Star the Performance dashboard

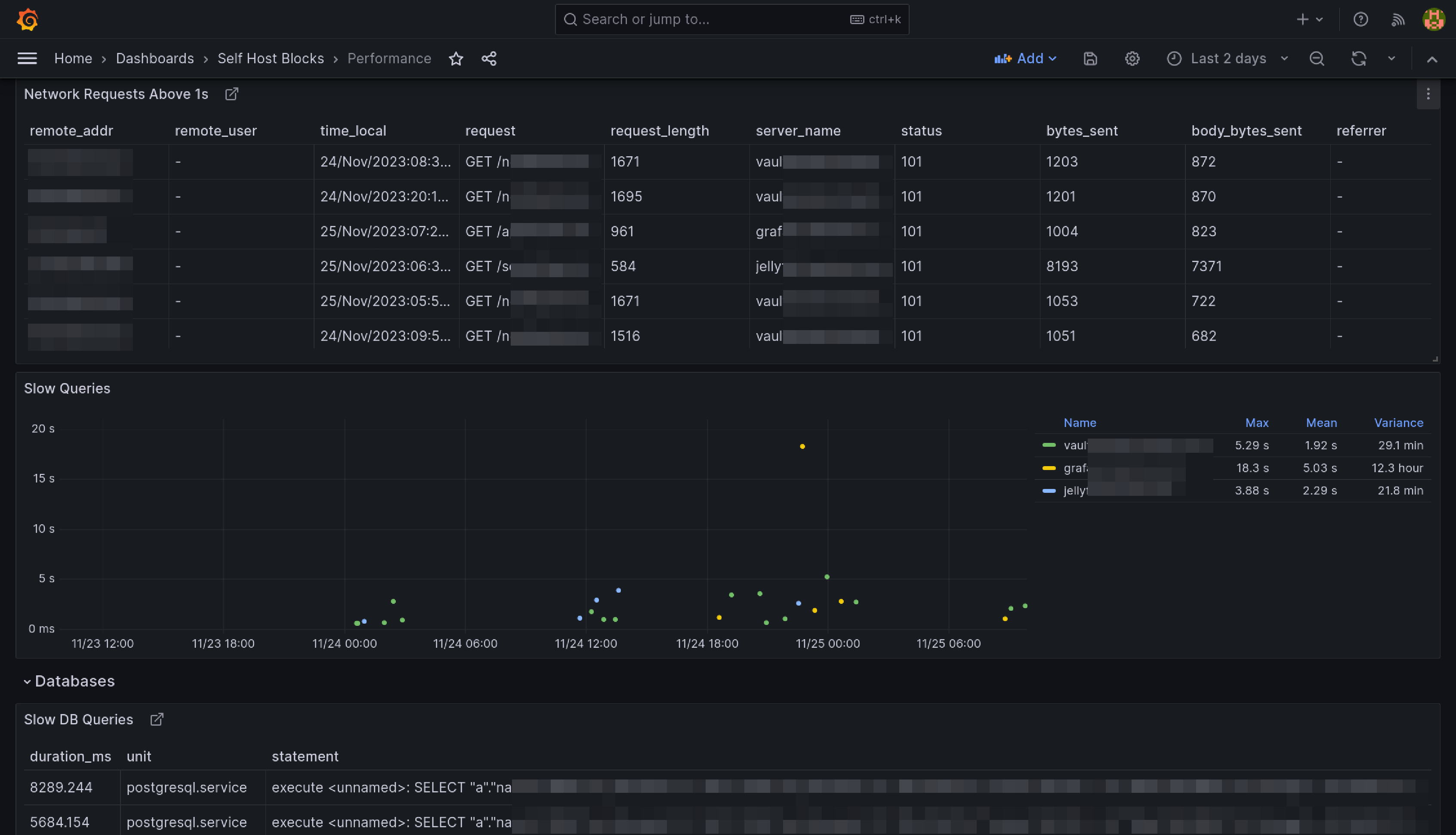456,59
